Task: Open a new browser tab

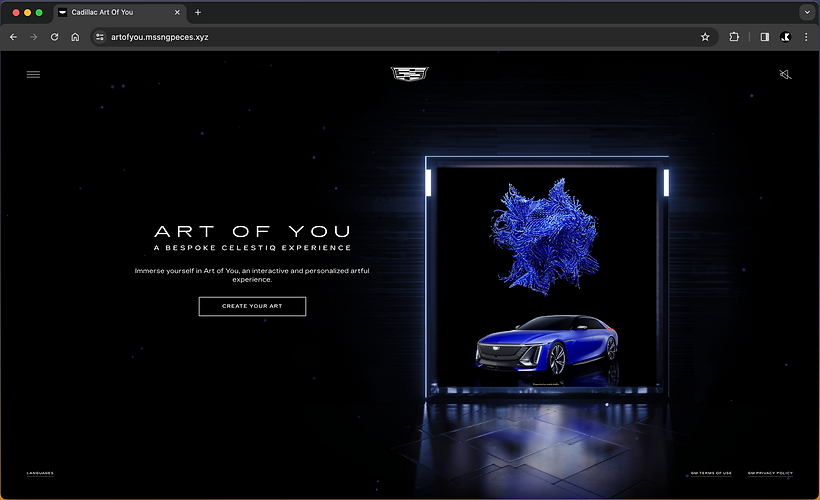Action: pyautogui.click(x=198, y=13)
